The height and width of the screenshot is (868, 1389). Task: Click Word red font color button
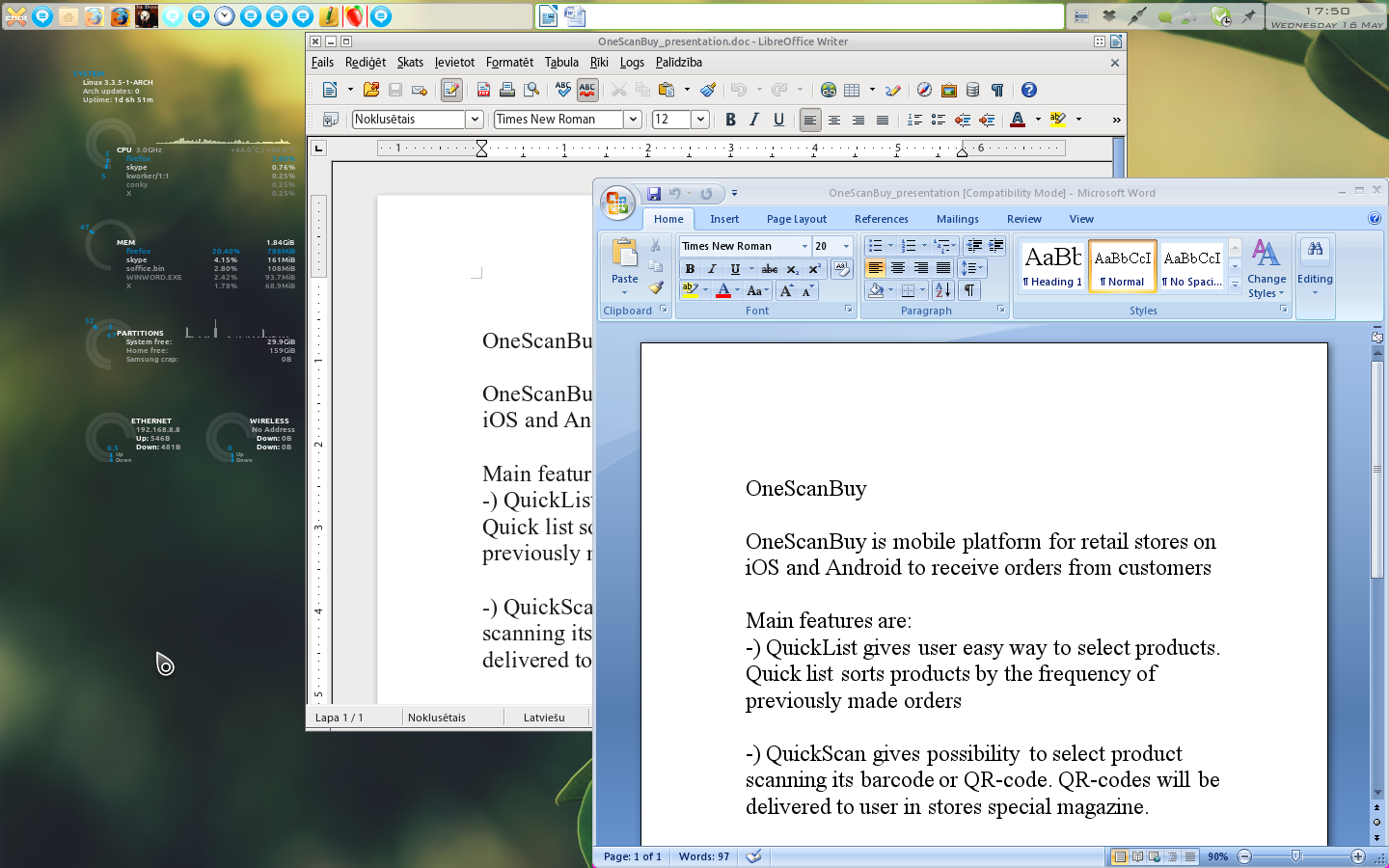723,290
